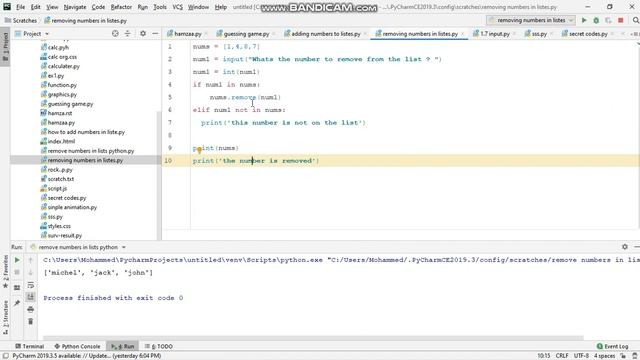
Task: Switch to guessing game.py editor tab
Action: point(246,33)
